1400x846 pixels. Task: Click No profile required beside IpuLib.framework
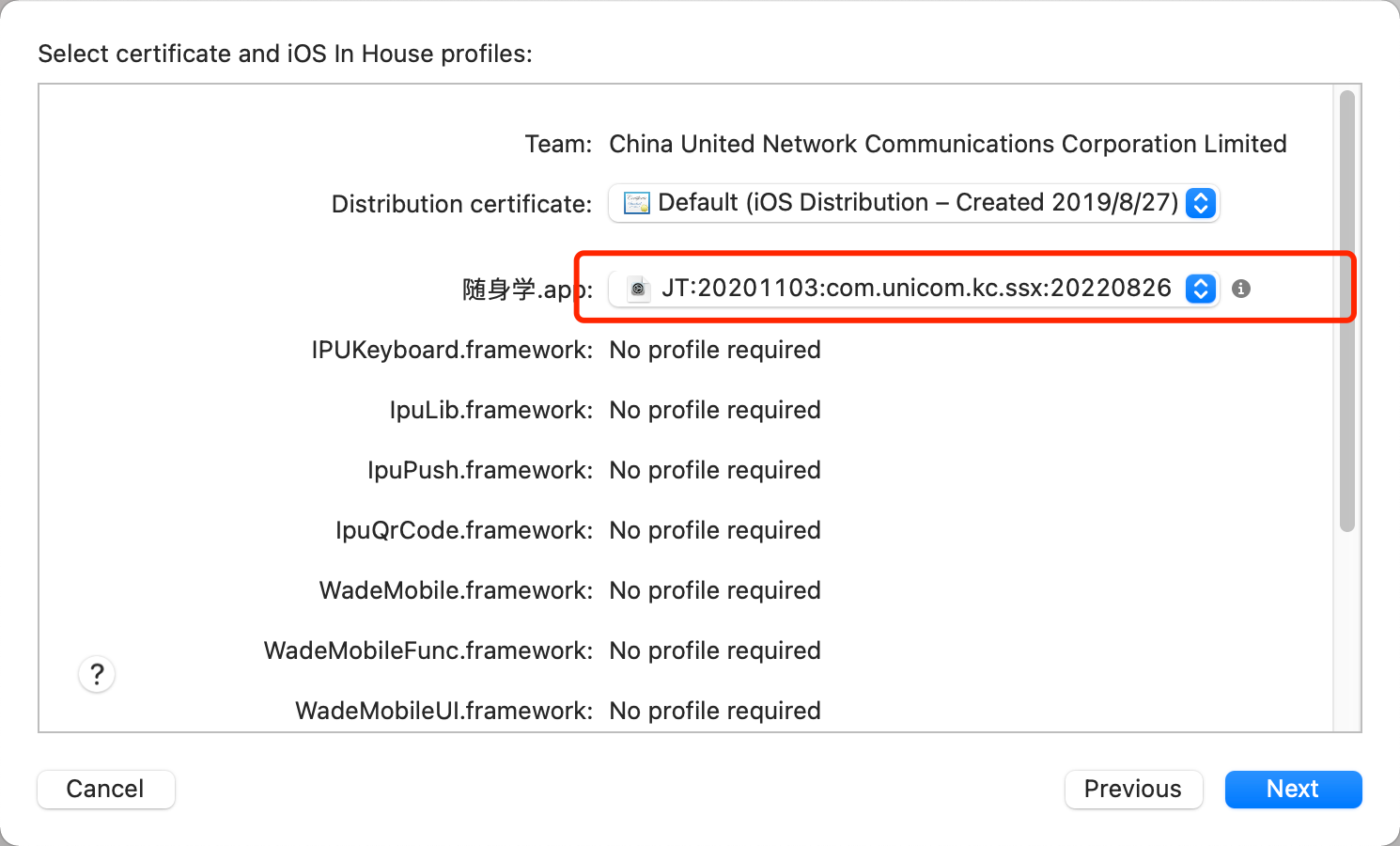click(x=715, y=410)
